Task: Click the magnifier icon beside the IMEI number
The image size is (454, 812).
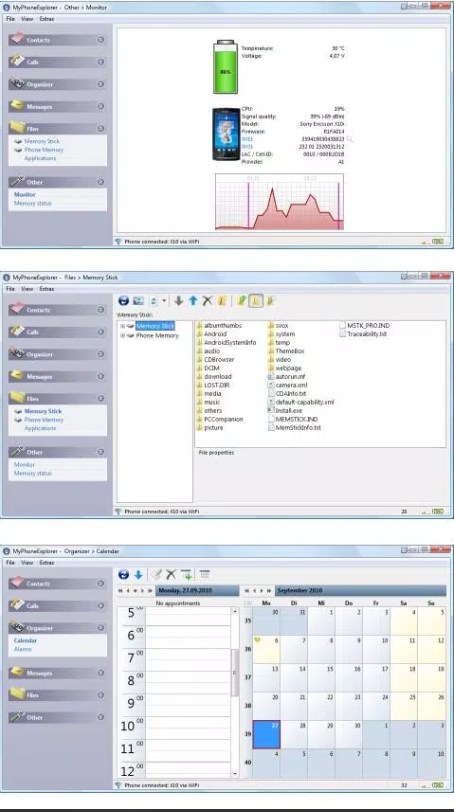Action: coord(350,139)
